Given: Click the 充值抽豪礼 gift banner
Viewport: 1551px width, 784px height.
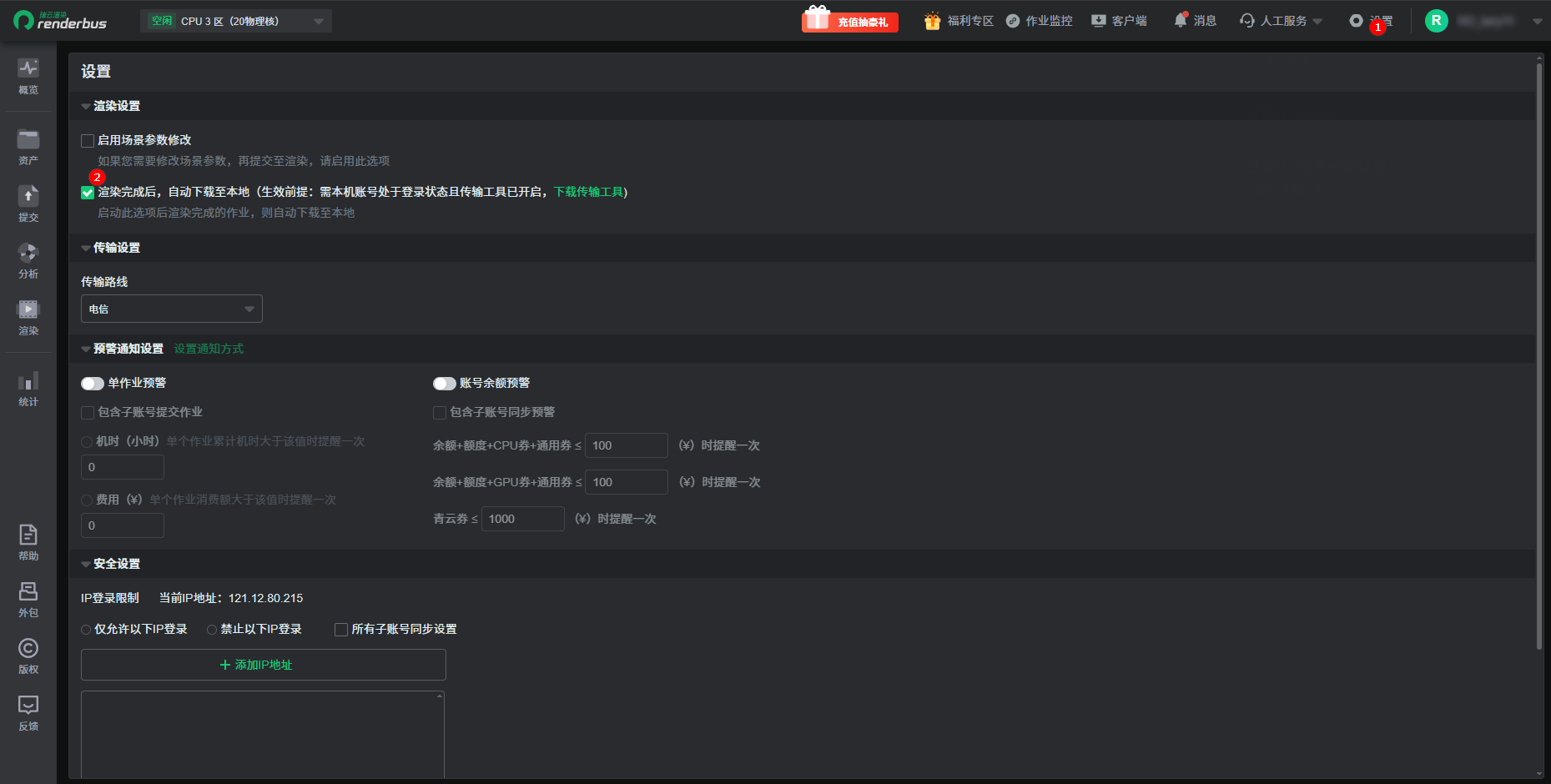Looking at the screenshot, I should tap(850, 20).
